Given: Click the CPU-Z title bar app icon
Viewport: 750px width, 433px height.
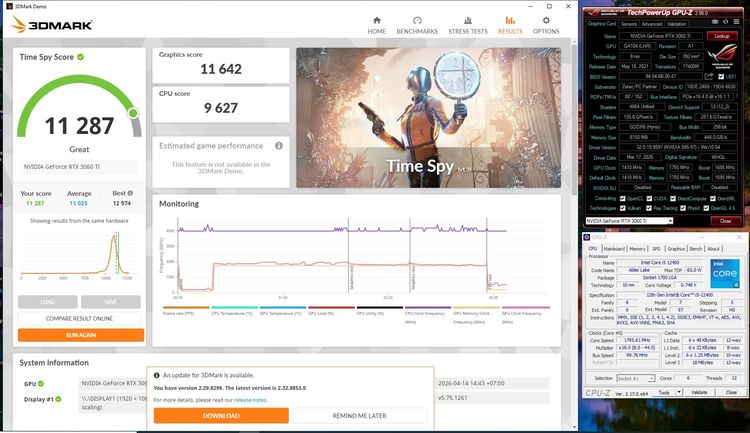Looking at the screenshot, I should pos(586,237).
